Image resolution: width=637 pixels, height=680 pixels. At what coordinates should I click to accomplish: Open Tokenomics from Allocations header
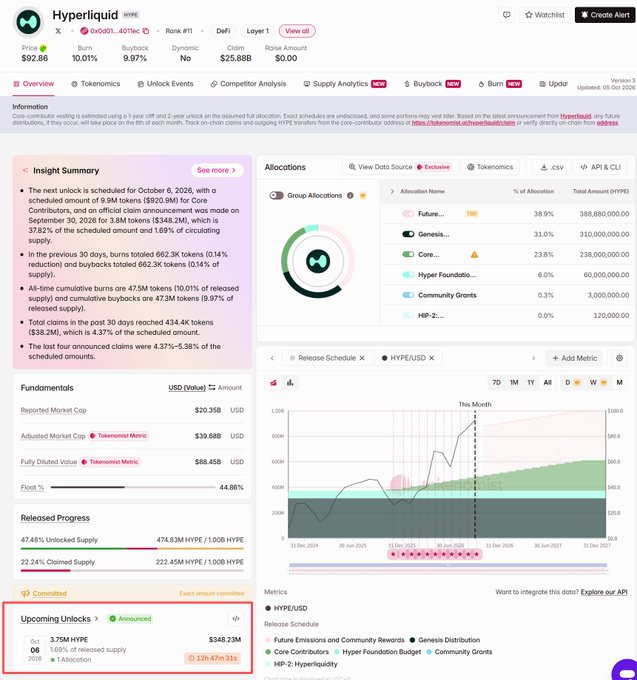coord(490,167)
